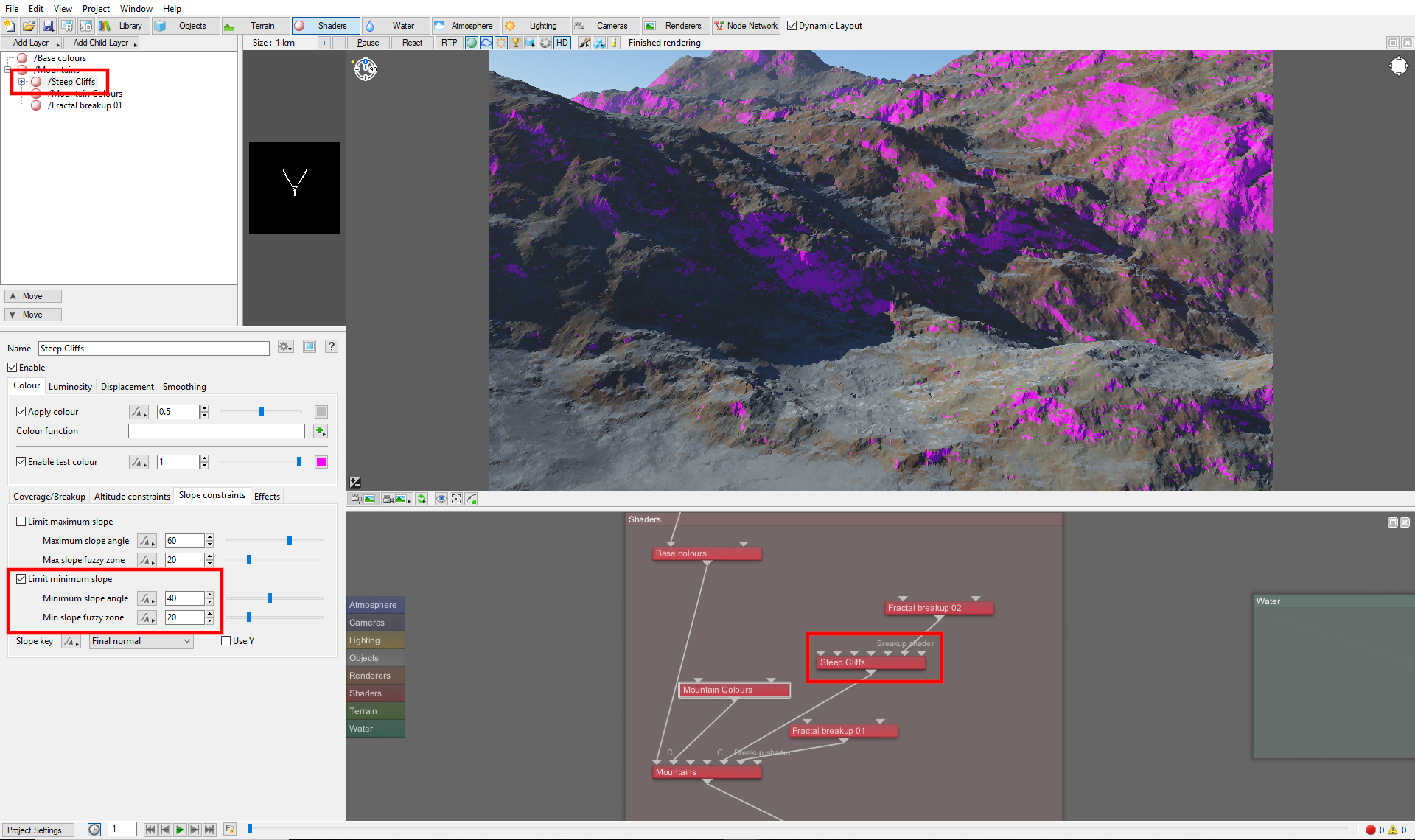Image resolution: width=1415 pixels, height=840 pixels.
Task: Click the grey Apply colour swatch
Action: 321,412
